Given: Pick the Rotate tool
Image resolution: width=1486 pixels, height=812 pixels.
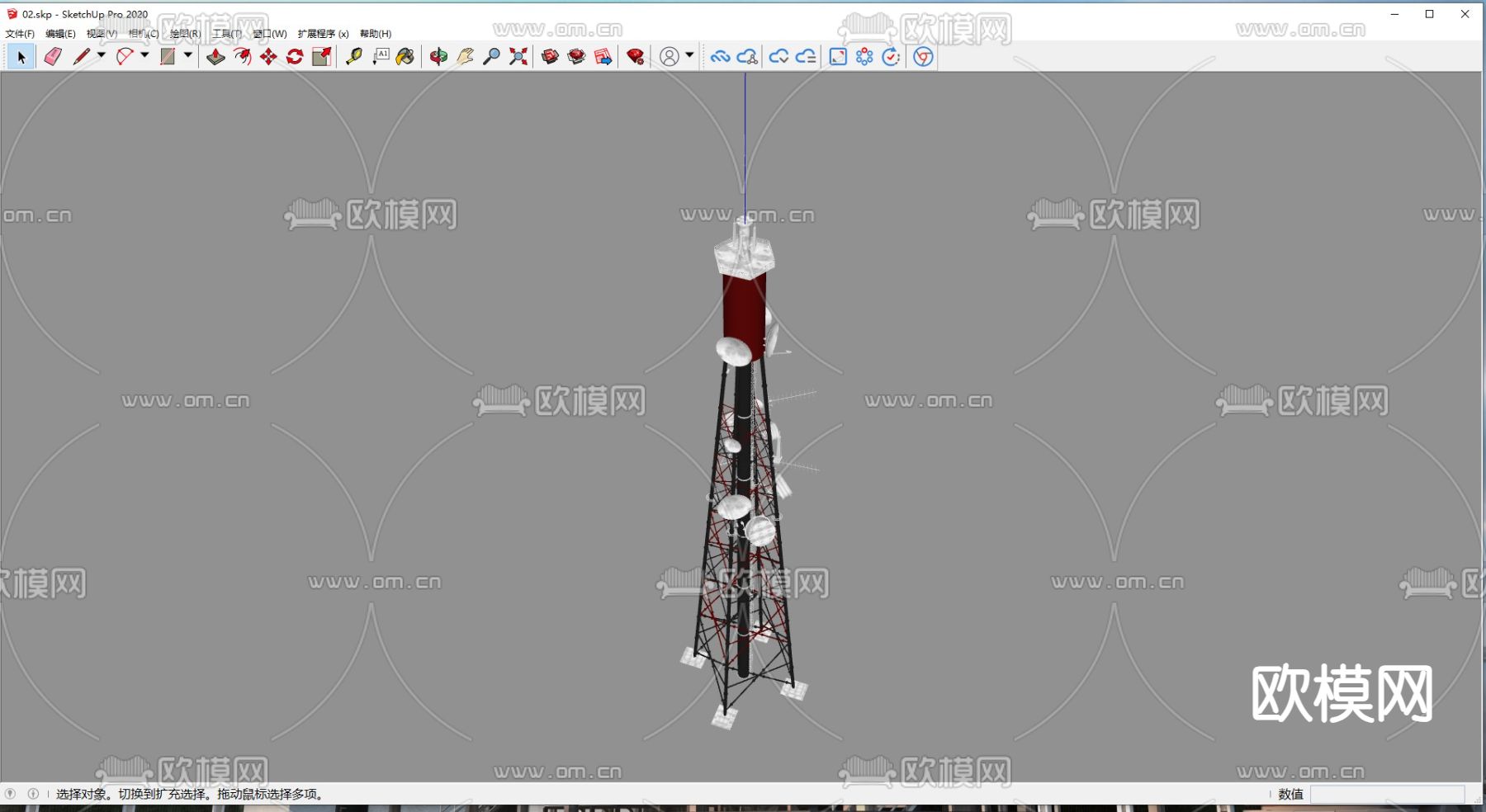Looking at the screenshot, I should pyautogui.click(x=295, y=56).
